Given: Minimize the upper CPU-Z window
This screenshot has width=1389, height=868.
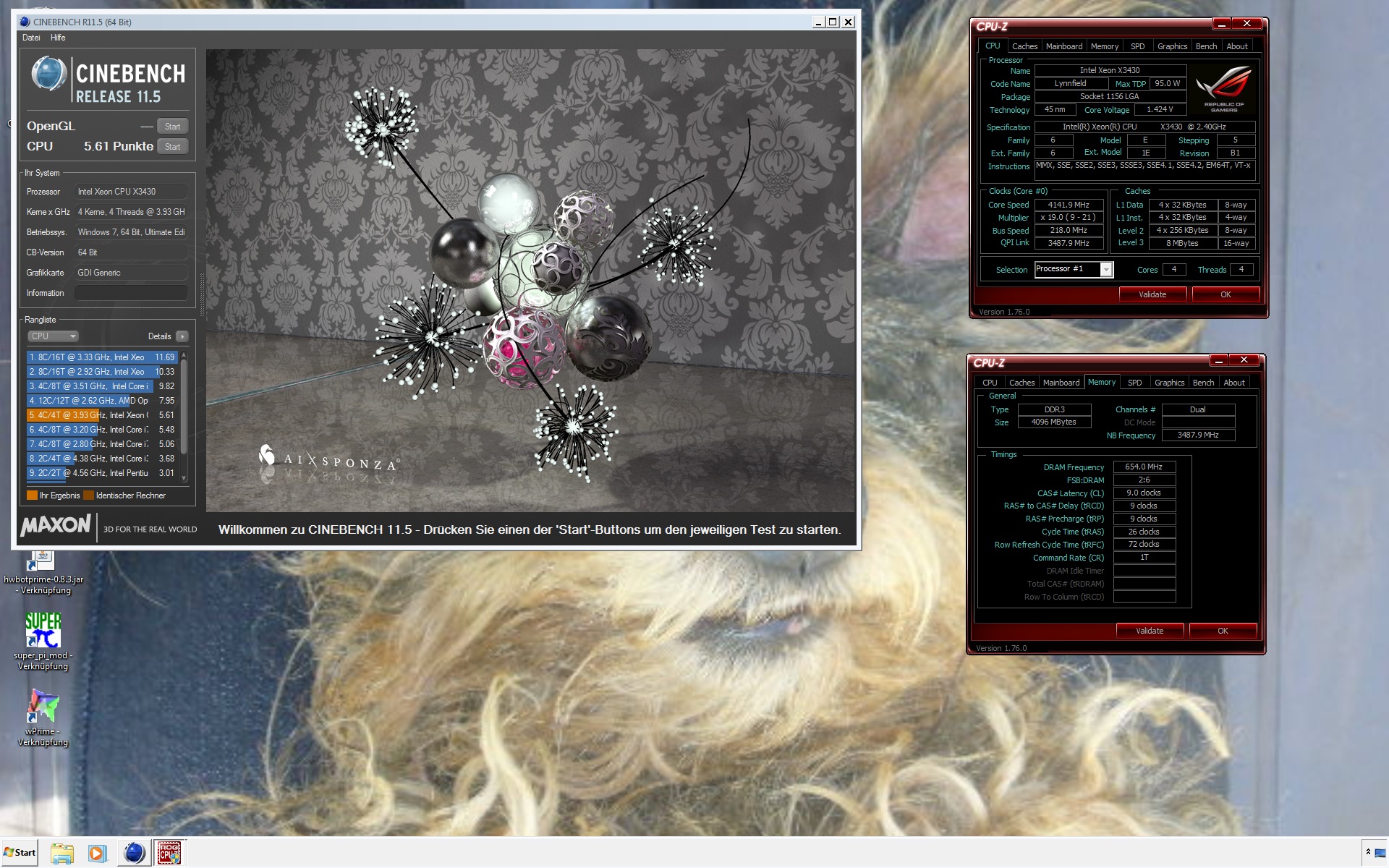Looking at the screenshot, I should [x=1221, y=25].
